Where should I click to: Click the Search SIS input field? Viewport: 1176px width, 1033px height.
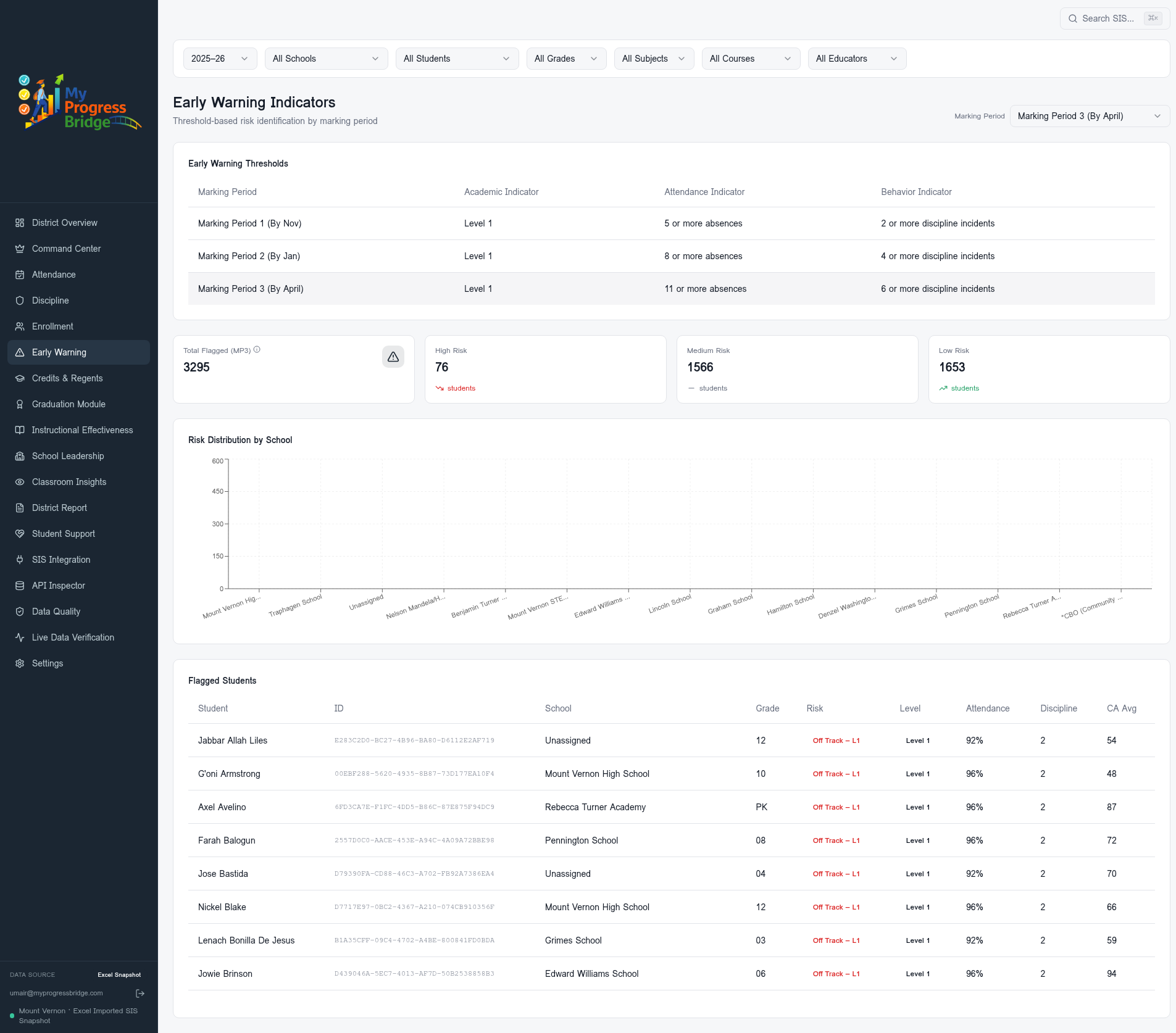(x=1115, y=19)
